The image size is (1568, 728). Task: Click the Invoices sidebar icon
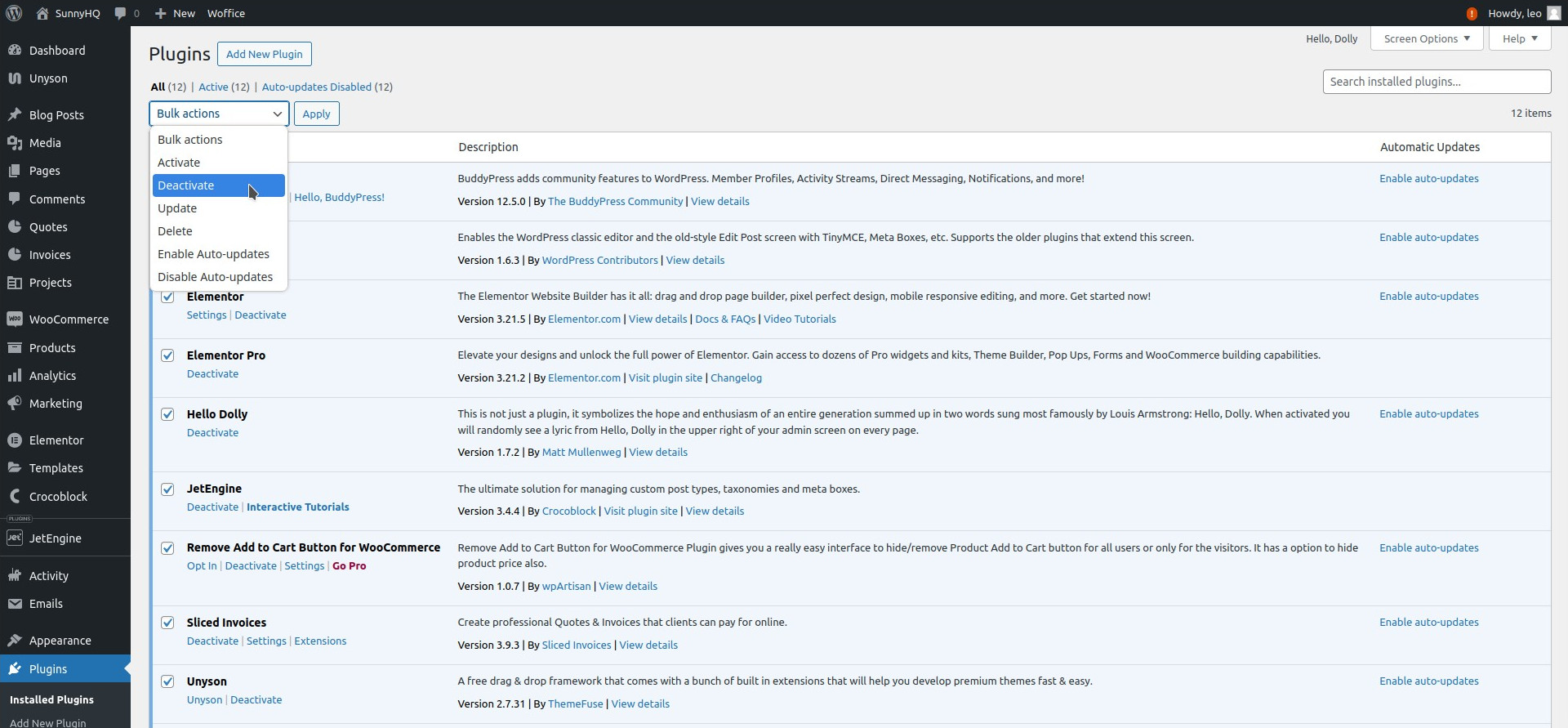(x=15, y=254)
